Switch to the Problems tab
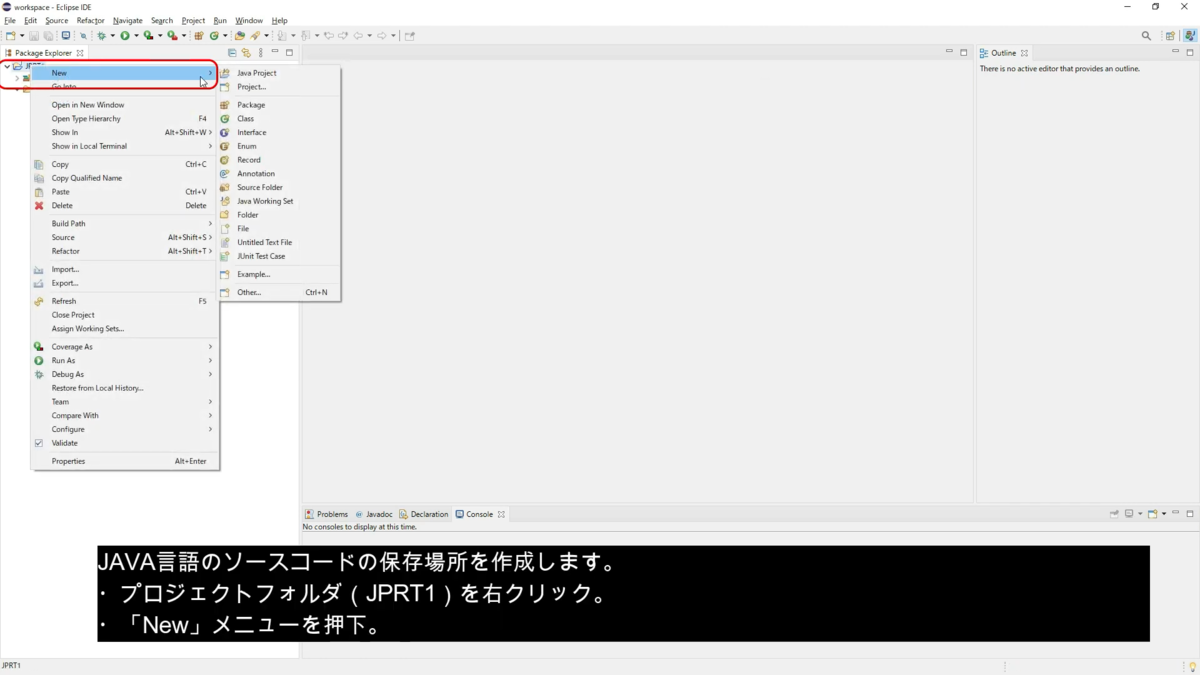Viewport: 1200px width, 675px height. (x=330, y=514)
